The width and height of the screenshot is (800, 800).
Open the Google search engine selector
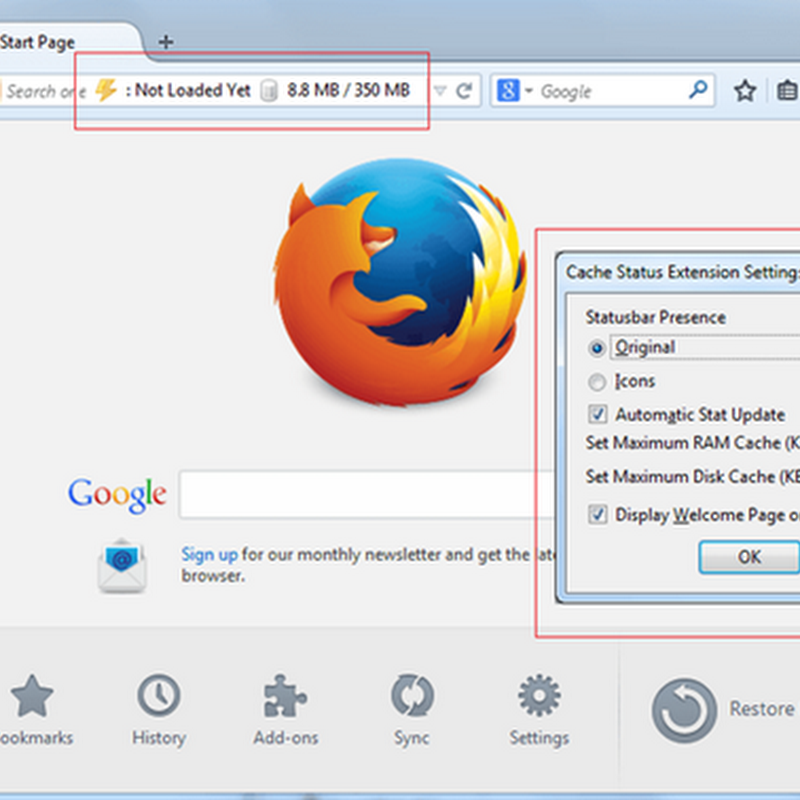pyautogui.click(x=514, y=91)
